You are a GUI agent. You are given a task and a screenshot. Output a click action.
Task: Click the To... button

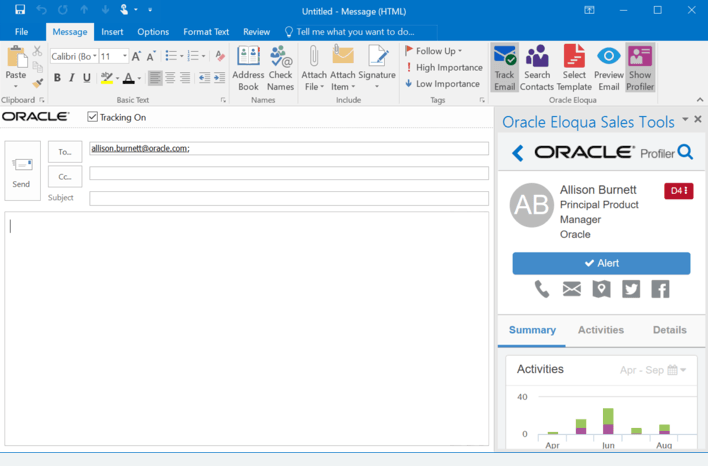coord(65,152)
